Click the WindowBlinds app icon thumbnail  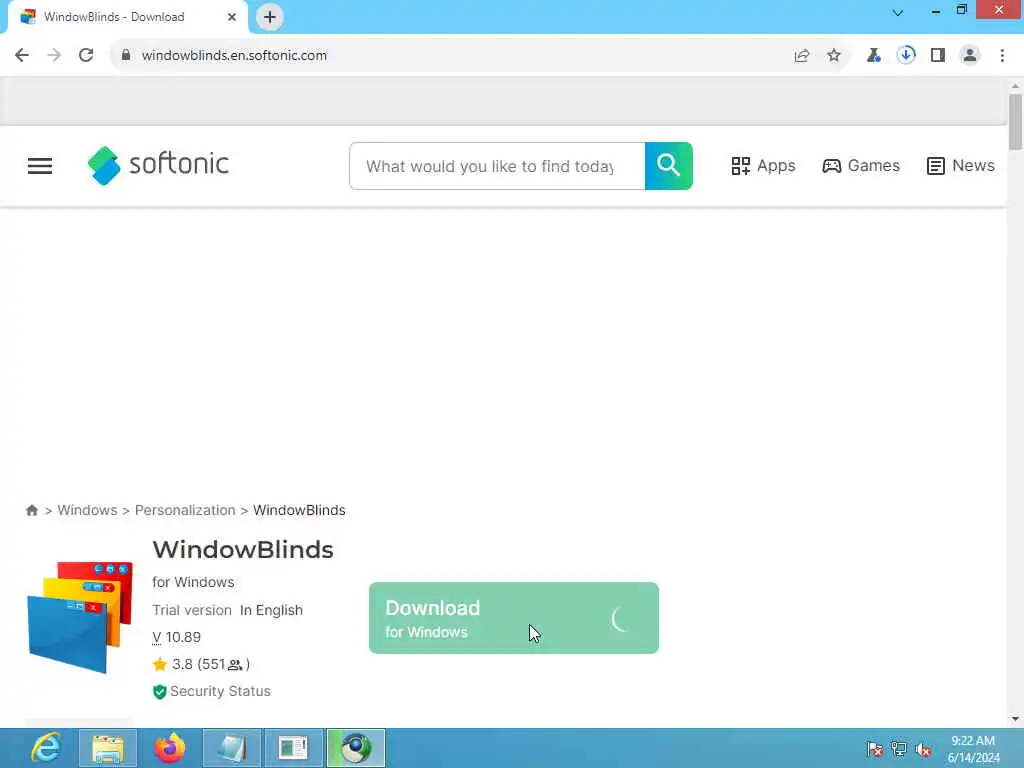coord(80,616)
